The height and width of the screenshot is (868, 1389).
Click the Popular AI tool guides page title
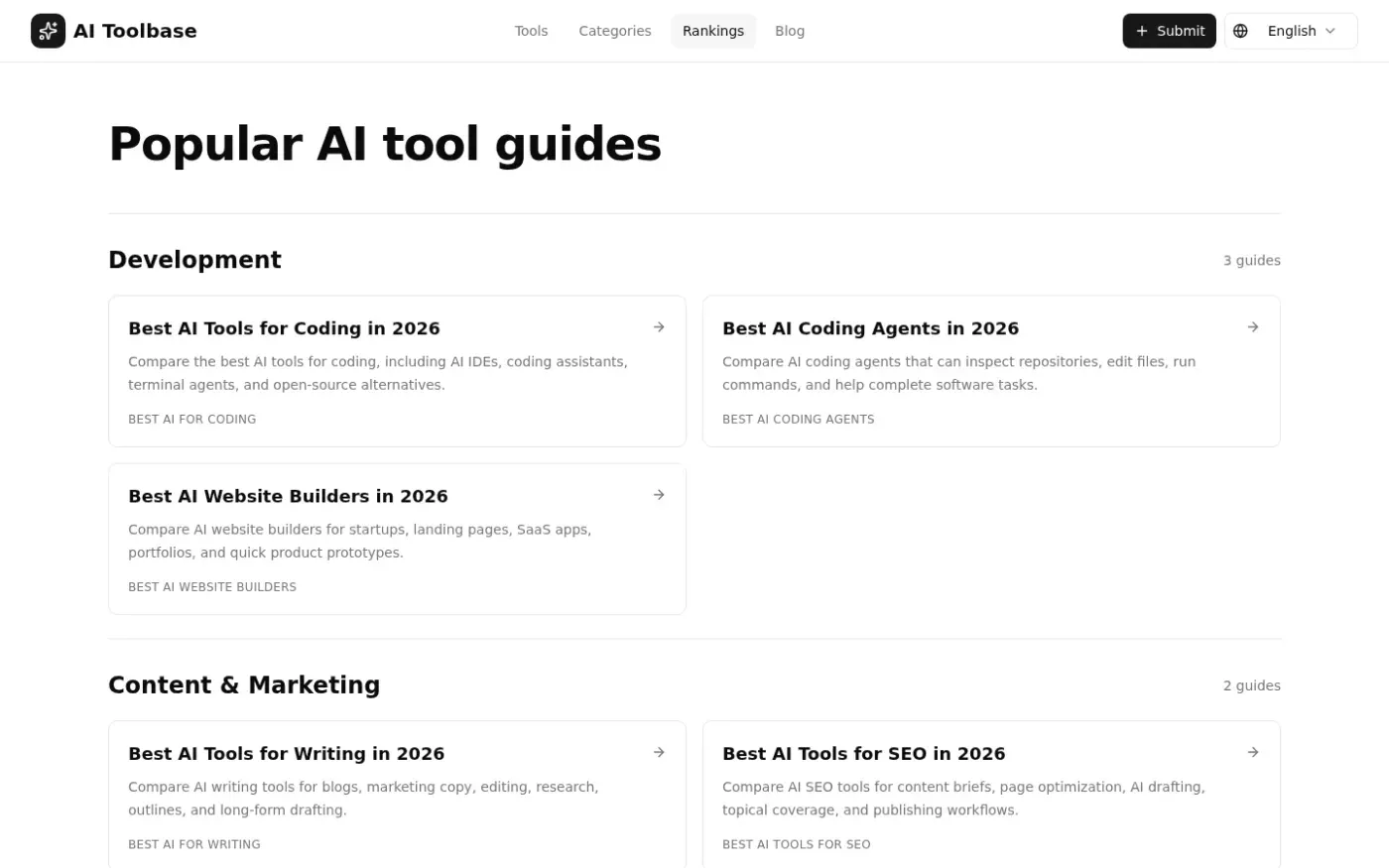click(x=385, y=144)
